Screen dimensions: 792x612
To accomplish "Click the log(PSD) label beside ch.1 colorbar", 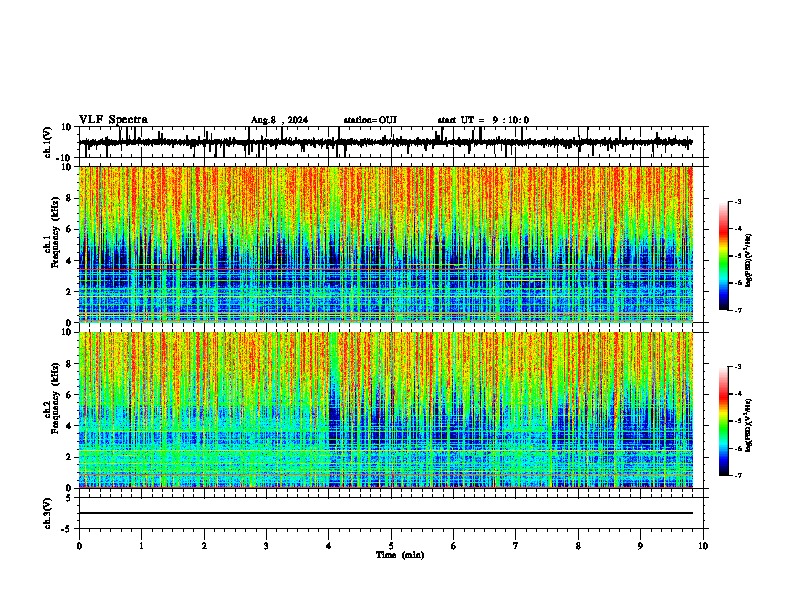I will (749, 261).
